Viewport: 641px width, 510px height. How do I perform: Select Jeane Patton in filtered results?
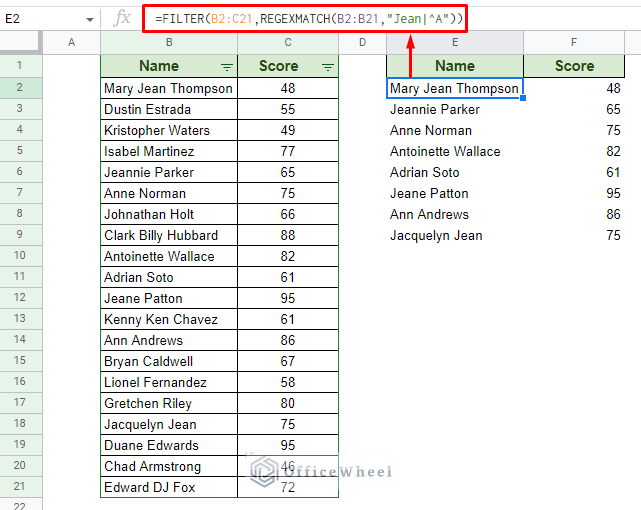click(455, 193)
